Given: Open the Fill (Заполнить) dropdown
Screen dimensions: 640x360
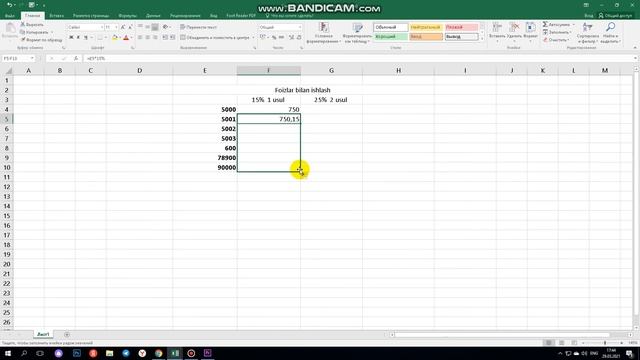Looking at the screenshot, I should [557, 32].
